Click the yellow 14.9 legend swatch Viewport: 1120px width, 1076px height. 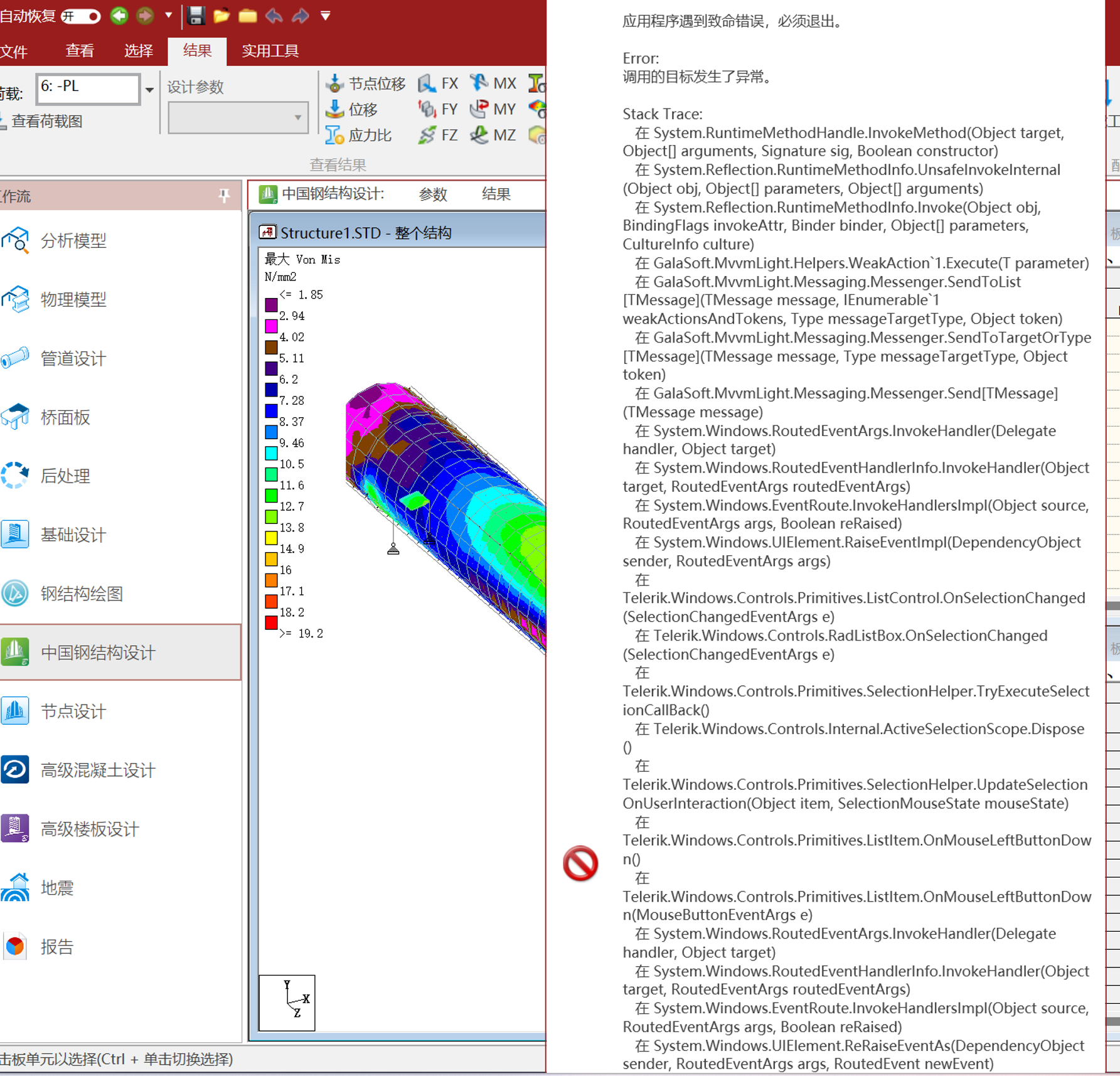pyautogui.click(x=271, y=538)
